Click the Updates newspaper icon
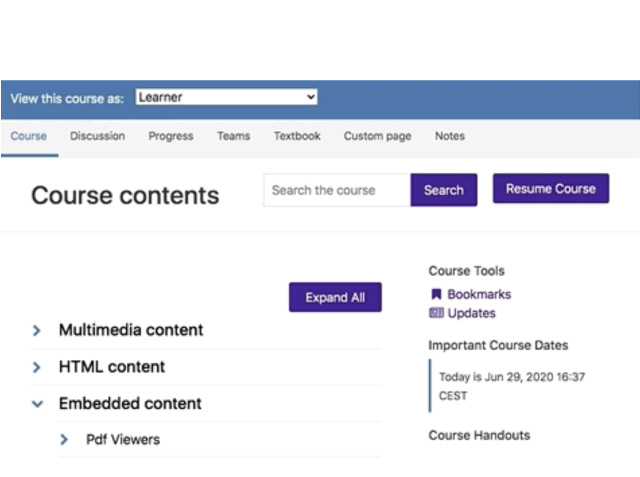 (x=436, y=313)
